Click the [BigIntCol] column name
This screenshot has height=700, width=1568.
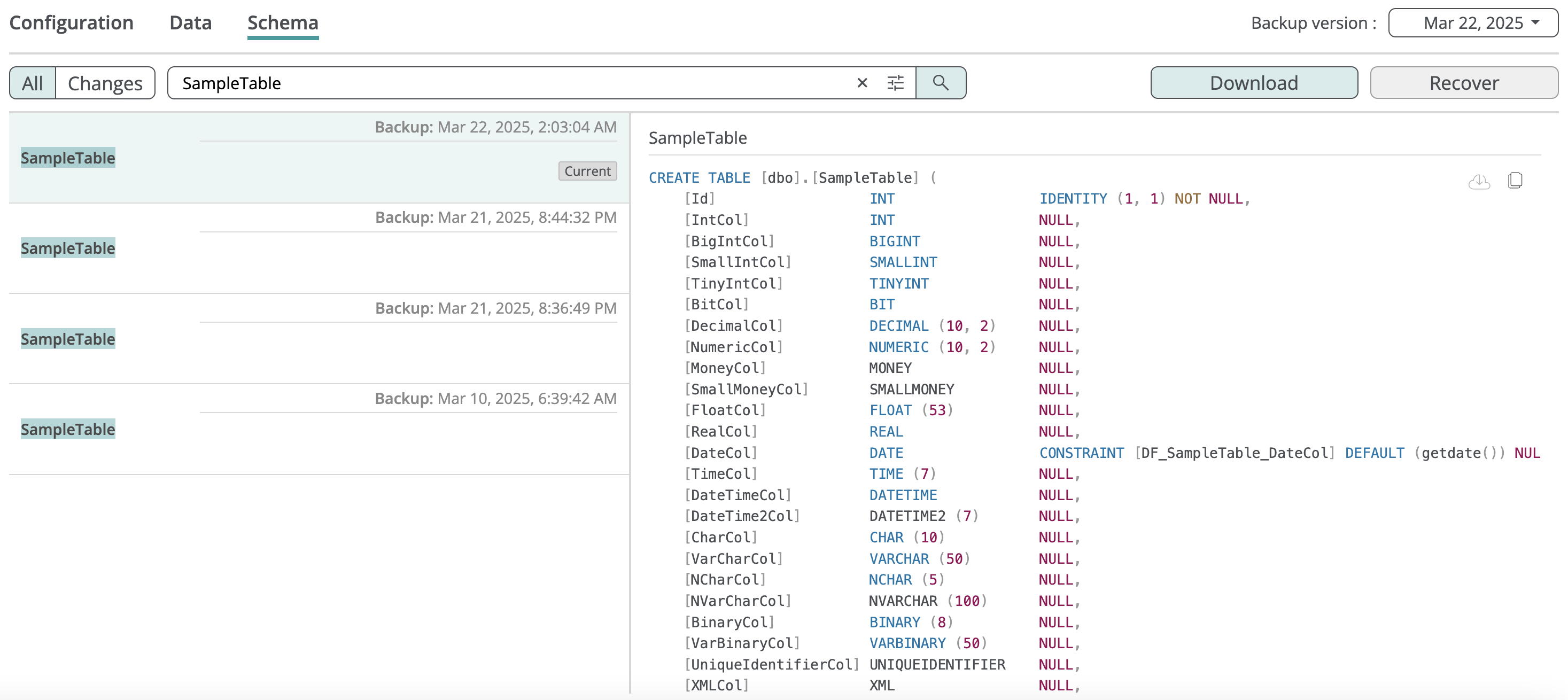click(729, 241)
